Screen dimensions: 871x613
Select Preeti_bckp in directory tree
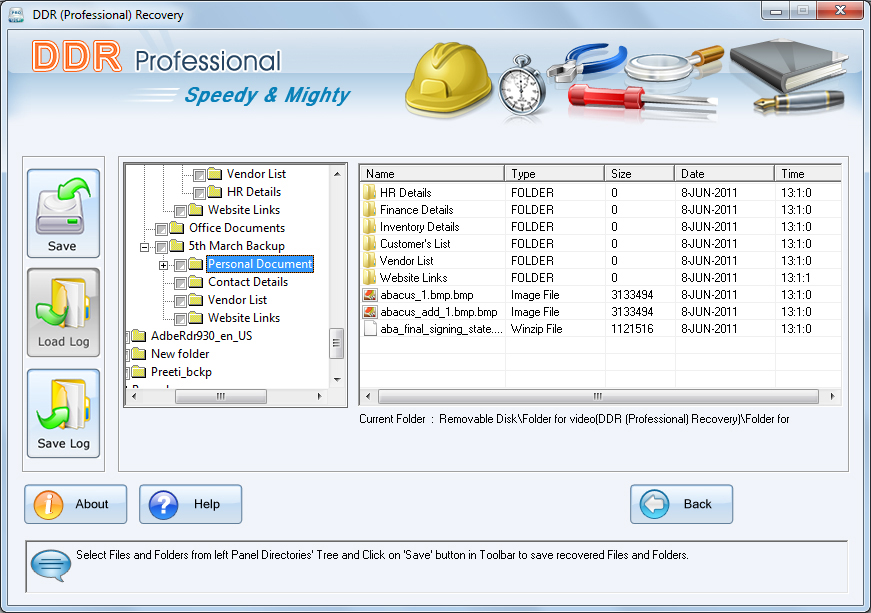pos(181,372)
